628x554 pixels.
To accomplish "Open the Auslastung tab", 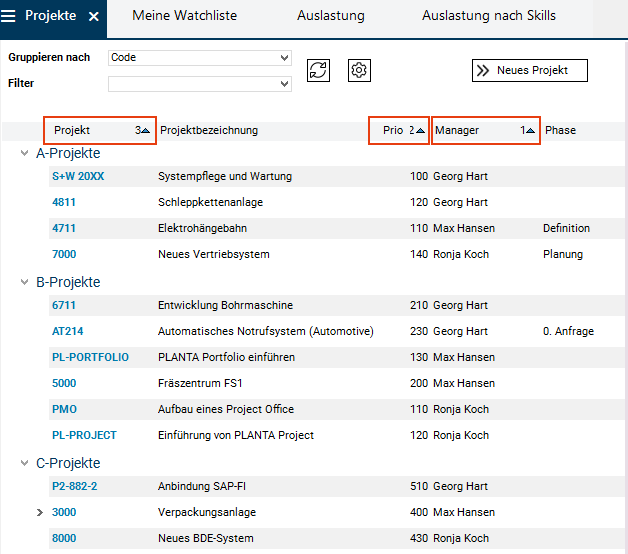I will click(330, 16).
